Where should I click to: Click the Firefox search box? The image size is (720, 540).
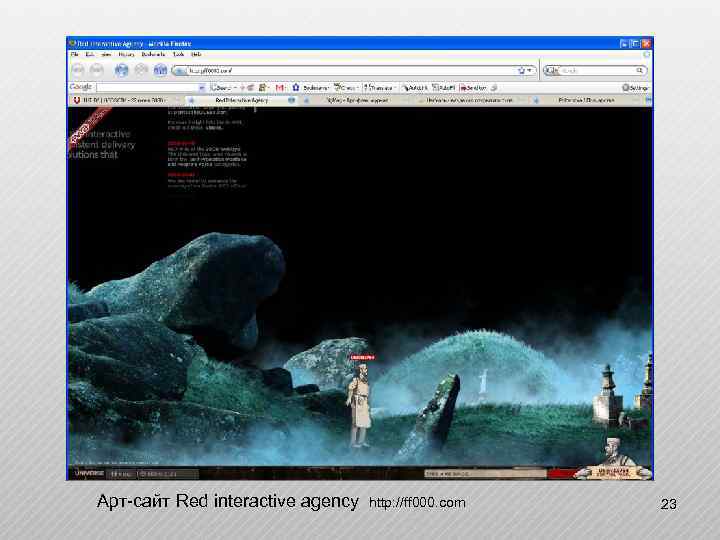pyautogui.click(x=597, y=71)
